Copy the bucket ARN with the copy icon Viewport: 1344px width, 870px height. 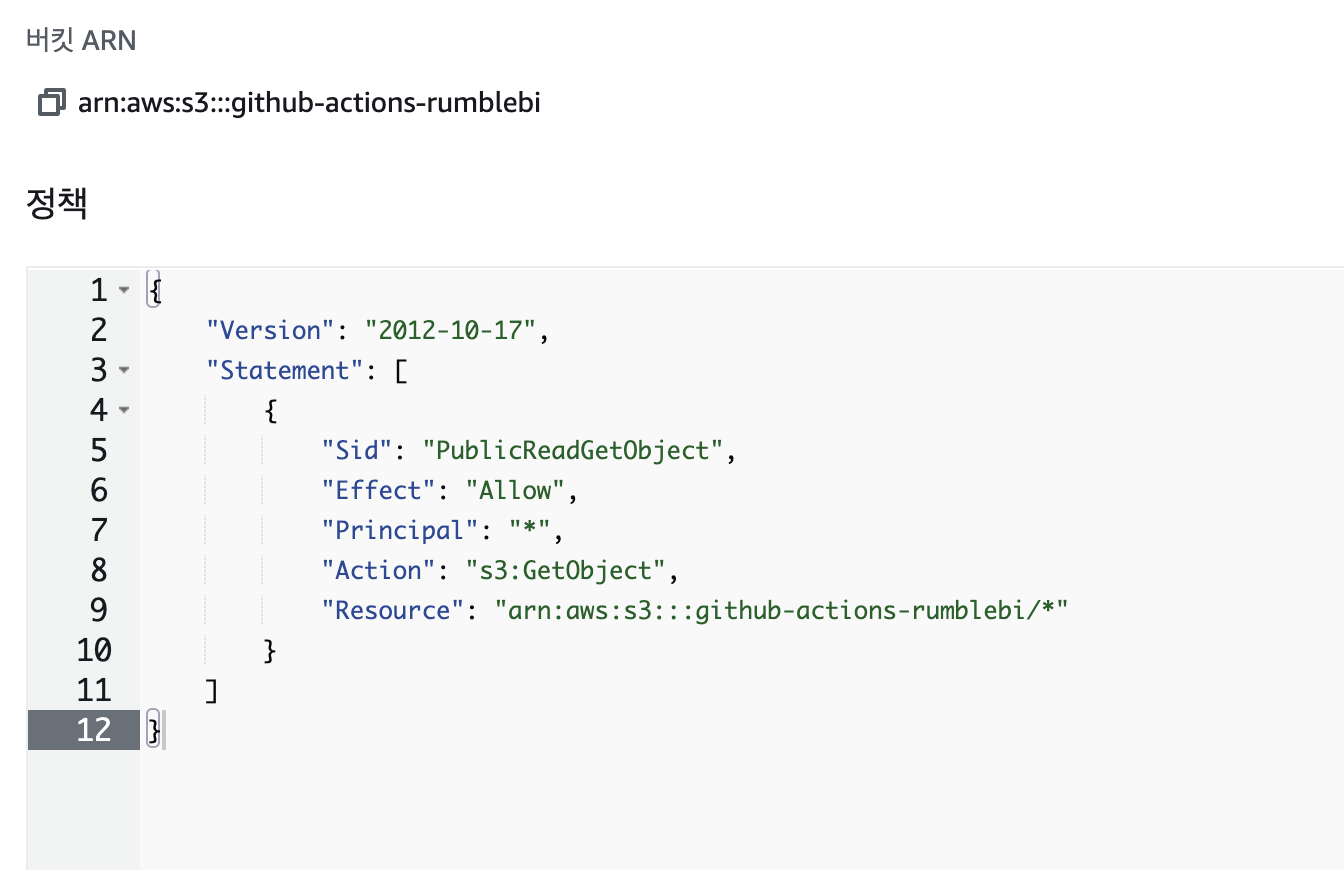(52, 103)
